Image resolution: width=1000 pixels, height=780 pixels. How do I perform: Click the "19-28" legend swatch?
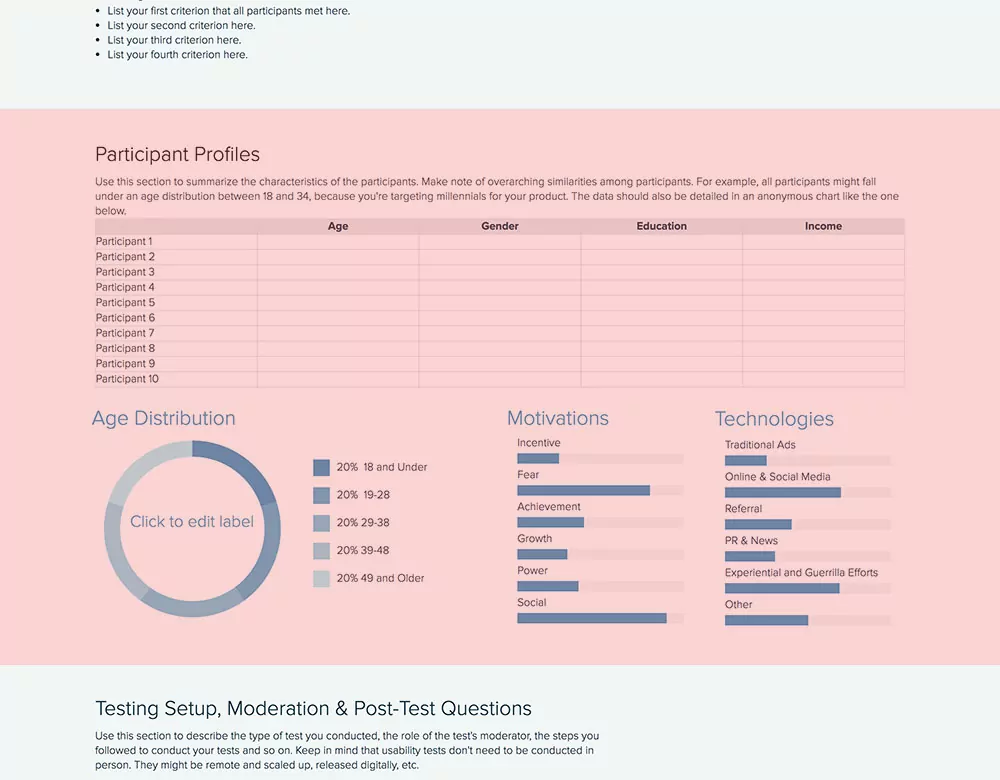321,494
